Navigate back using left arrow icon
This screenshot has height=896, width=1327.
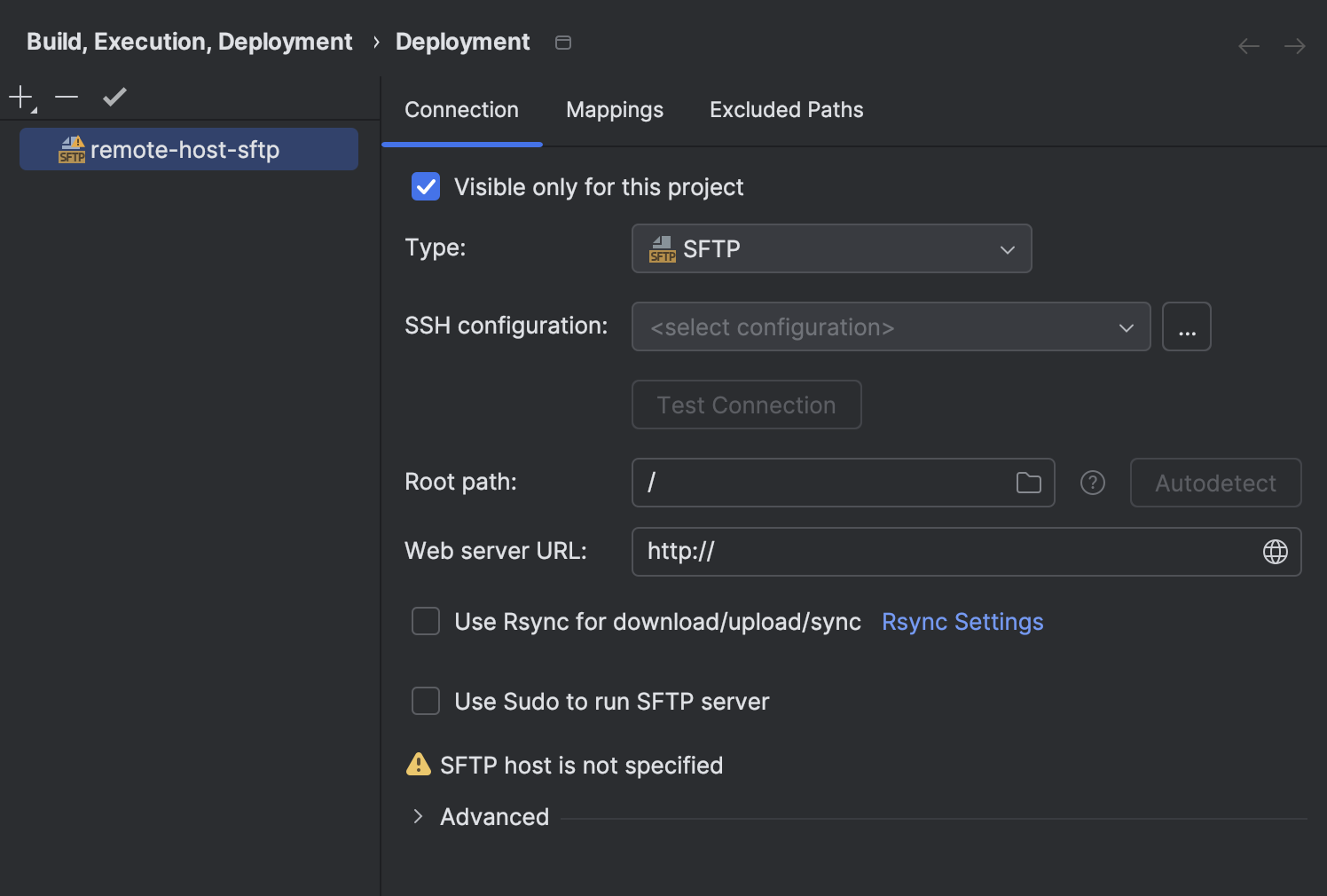click(x=1248, y=45)
